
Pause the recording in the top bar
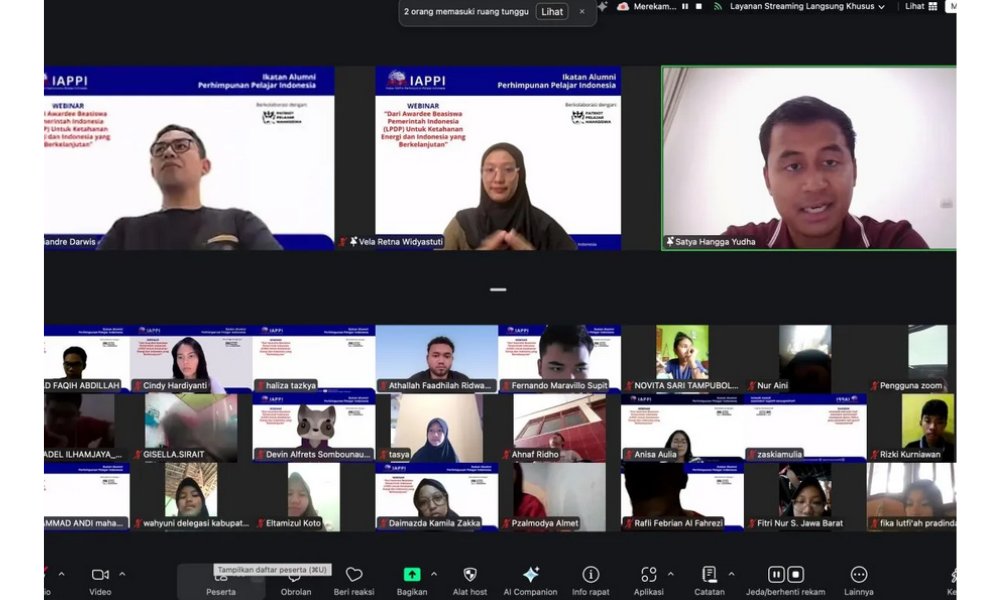tap(685, 7)
